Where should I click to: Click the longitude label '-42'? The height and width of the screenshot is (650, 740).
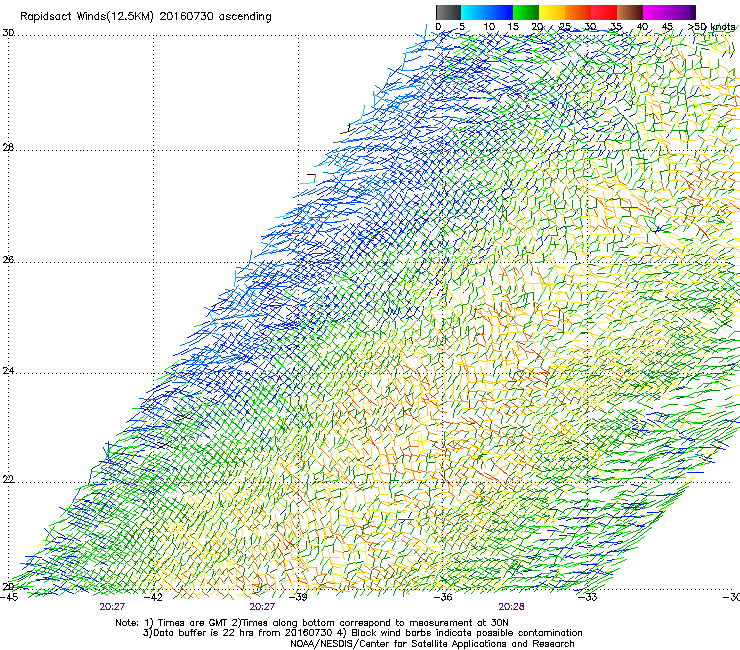coord(153,597)
